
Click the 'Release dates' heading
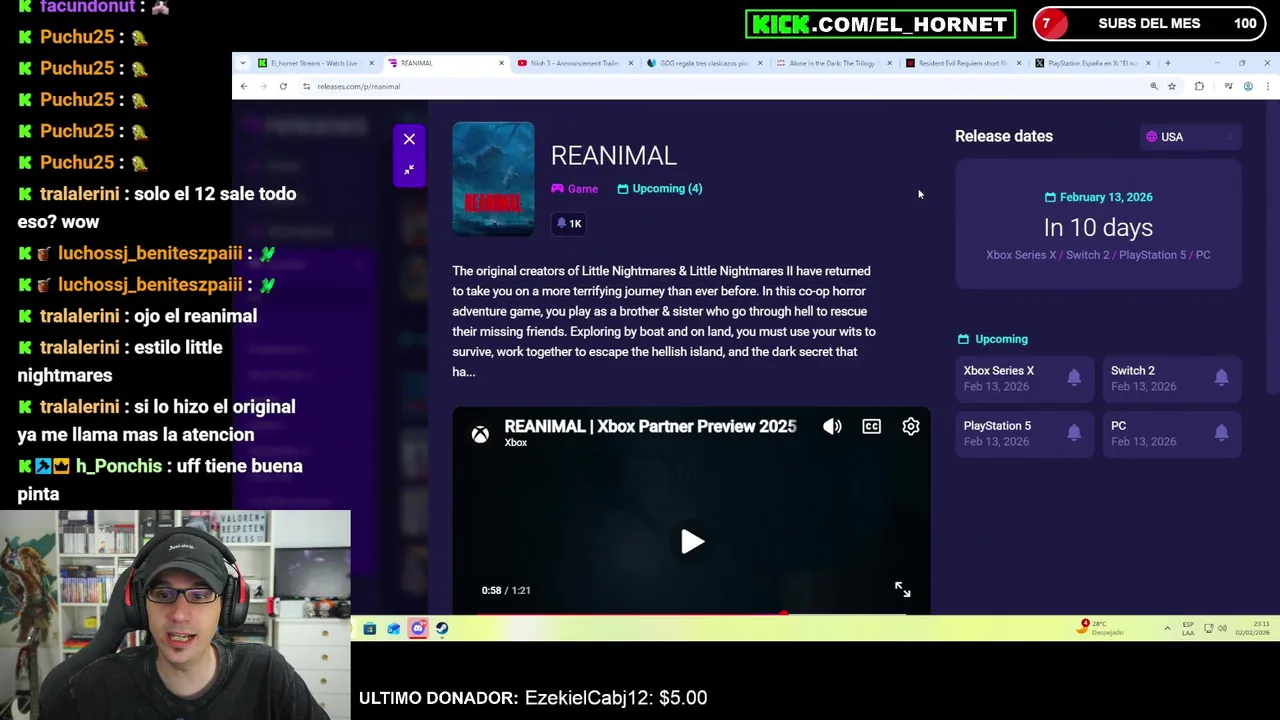[x=1003, y=137]
